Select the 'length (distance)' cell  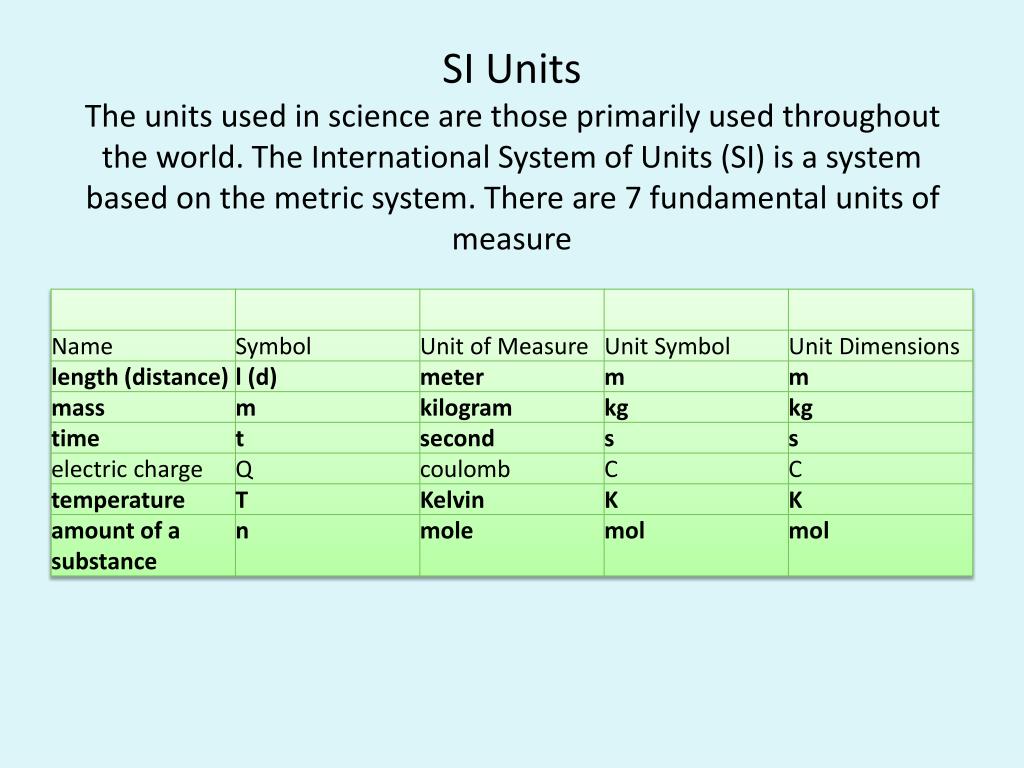(143, 377)
